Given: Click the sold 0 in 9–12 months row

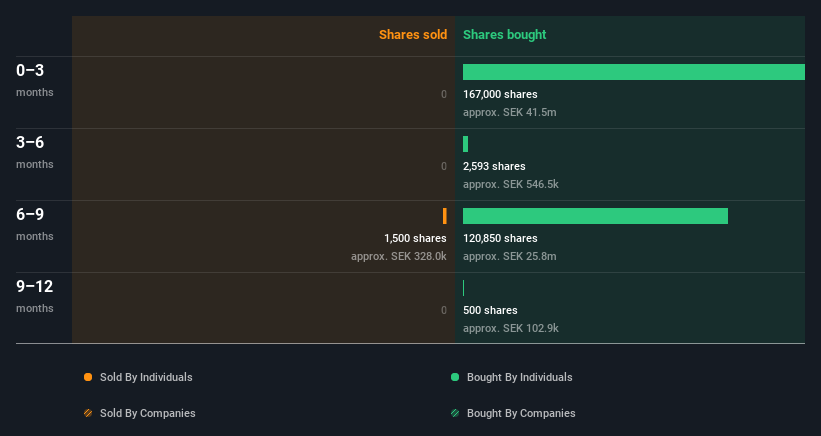Looking at the screenshot, I should (x=443, y=310).
